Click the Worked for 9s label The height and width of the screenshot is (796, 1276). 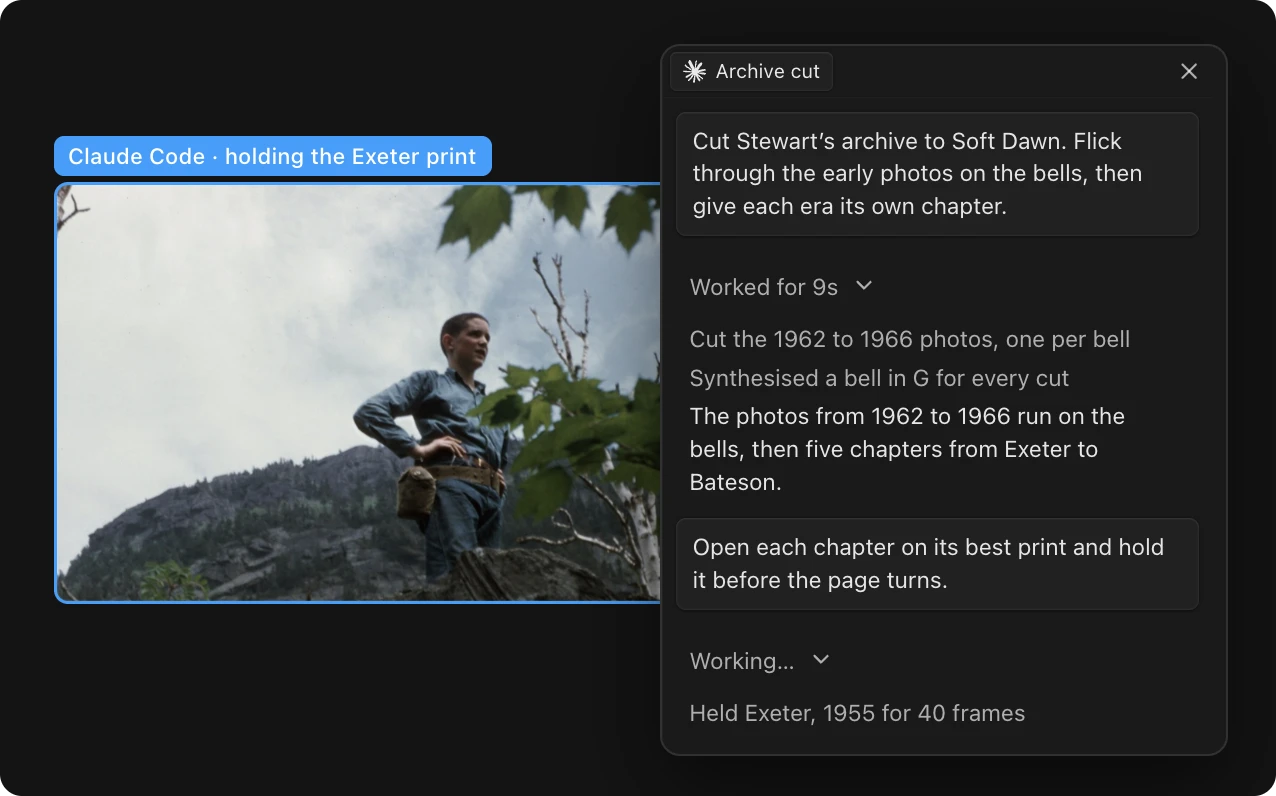click(764, 287)
